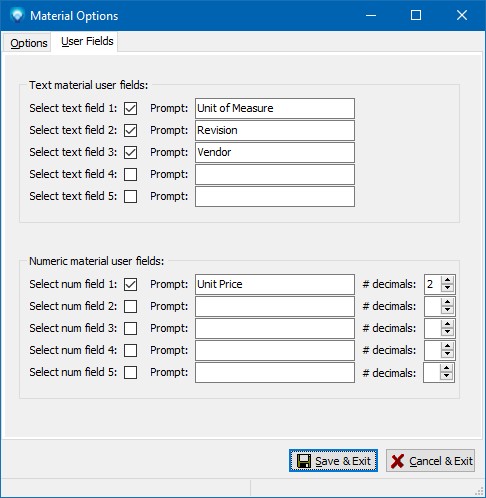Increase decimals for num field 2

tap(447, 302)
